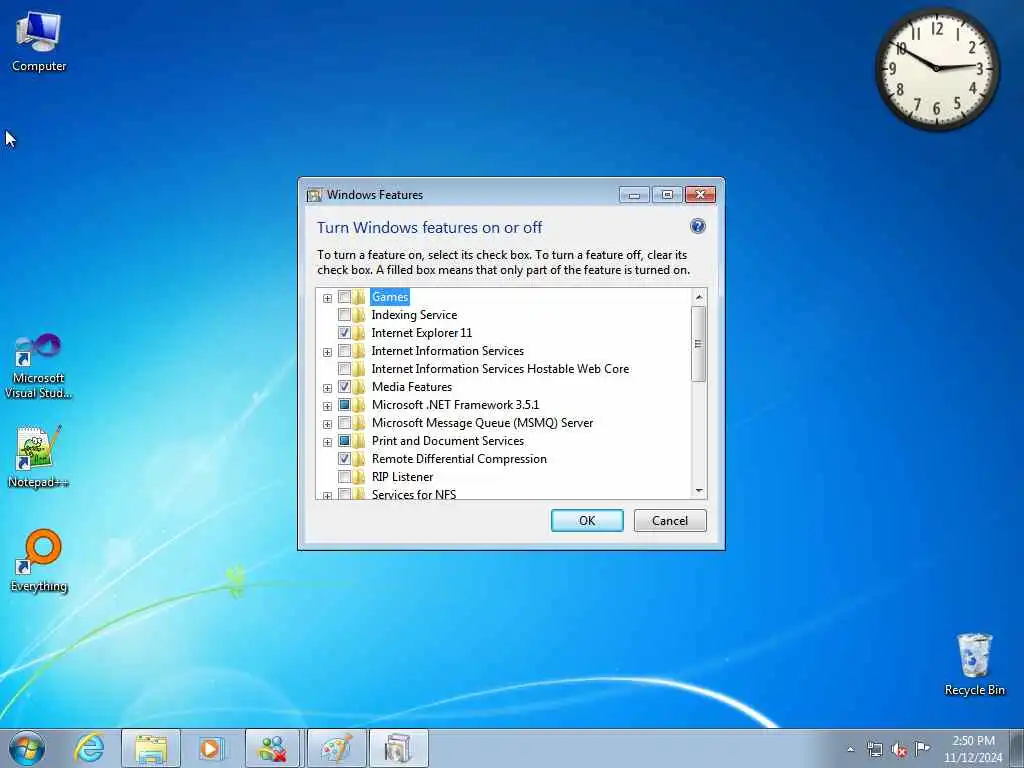The image size is (1024, 768).
Task: Click the Windows Start orb
Action: [x=27, y=748]
